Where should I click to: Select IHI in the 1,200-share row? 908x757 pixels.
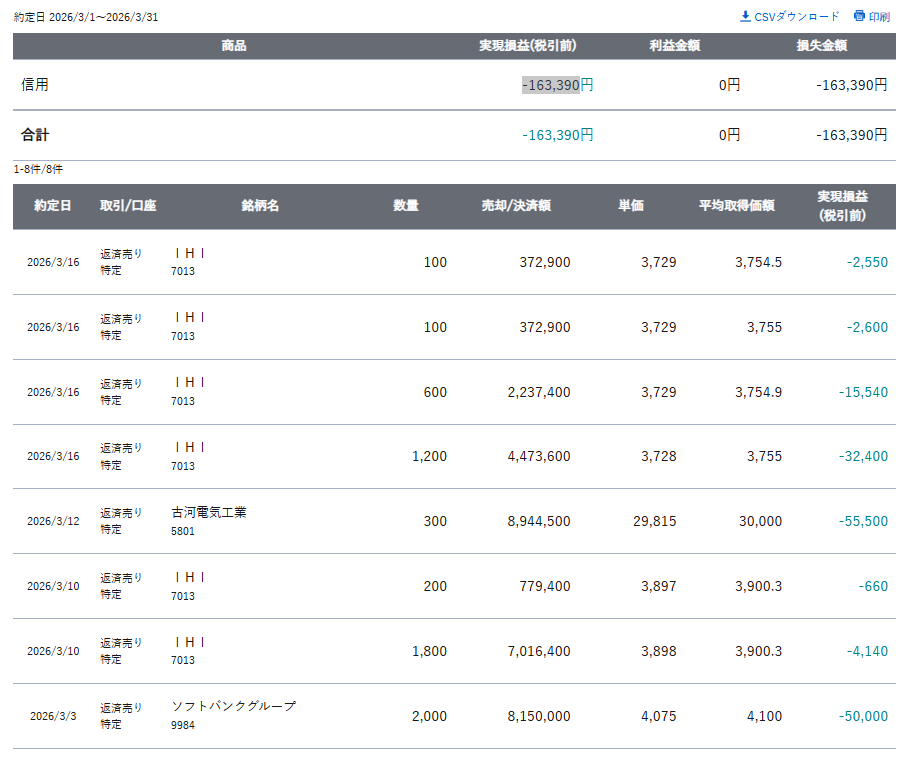click(189, 447)
